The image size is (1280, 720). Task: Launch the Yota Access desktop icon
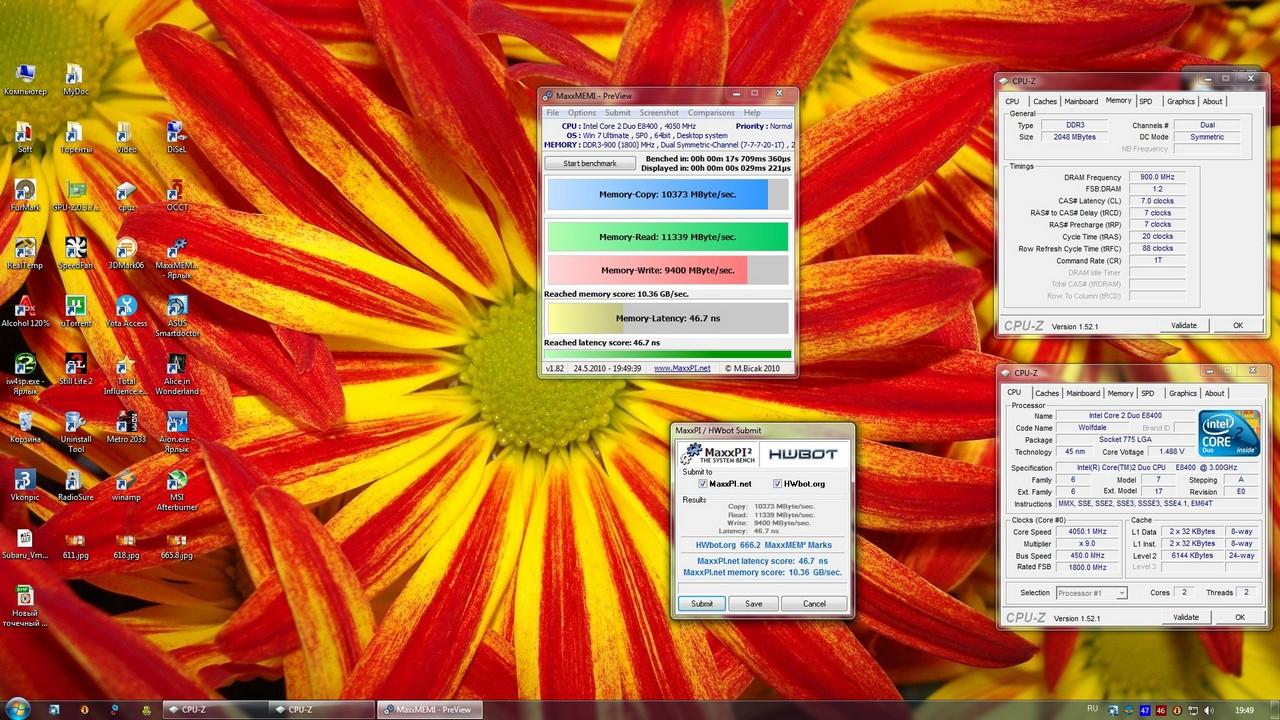coord(126,311)
